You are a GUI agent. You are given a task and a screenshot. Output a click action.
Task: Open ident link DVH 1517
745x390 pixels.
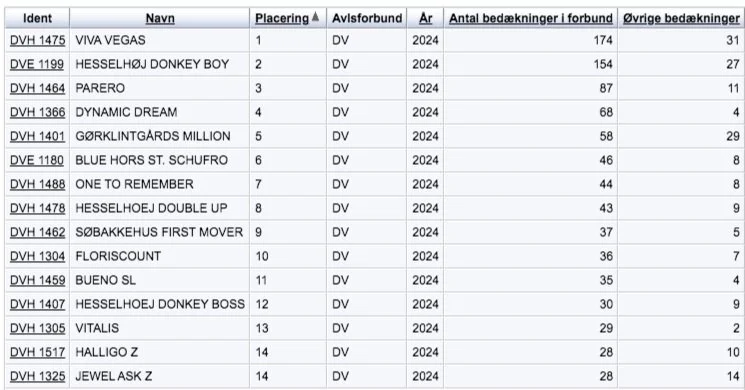tap(38, 352)
